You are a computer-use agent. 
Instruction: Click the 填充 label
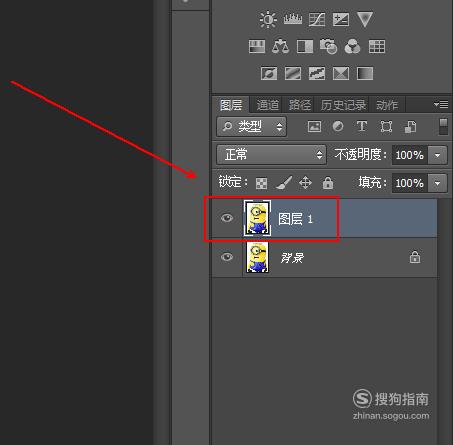point(373,183)
